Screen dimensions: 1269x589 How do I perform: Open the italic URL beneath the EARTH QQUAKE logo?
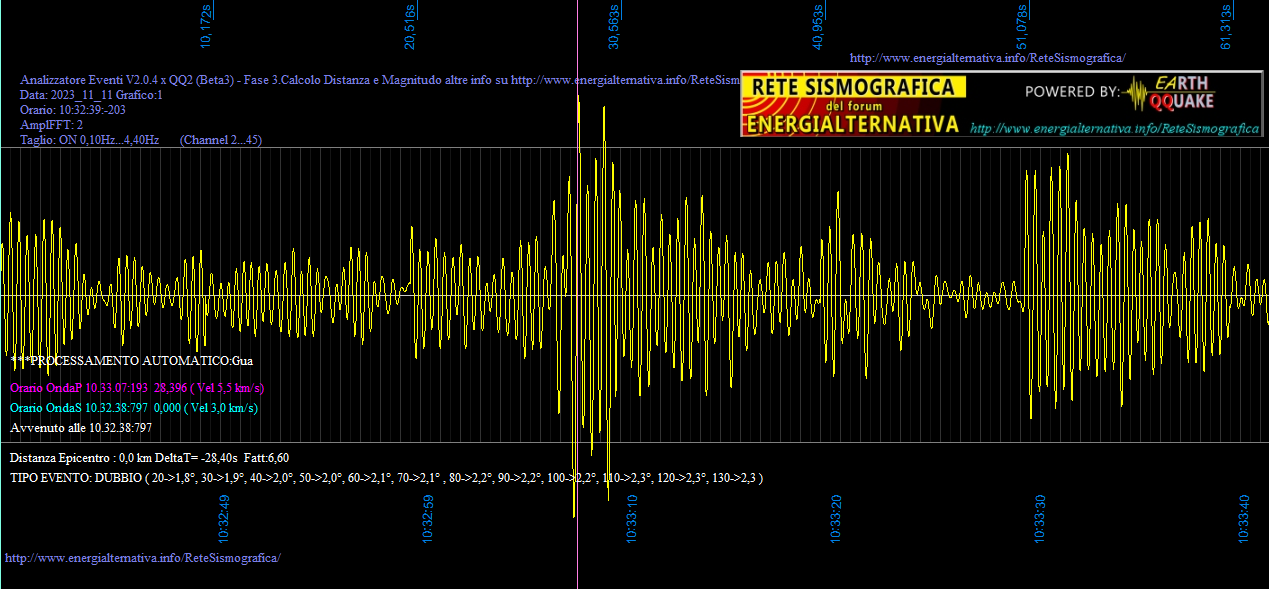(x=1114, y=128)
